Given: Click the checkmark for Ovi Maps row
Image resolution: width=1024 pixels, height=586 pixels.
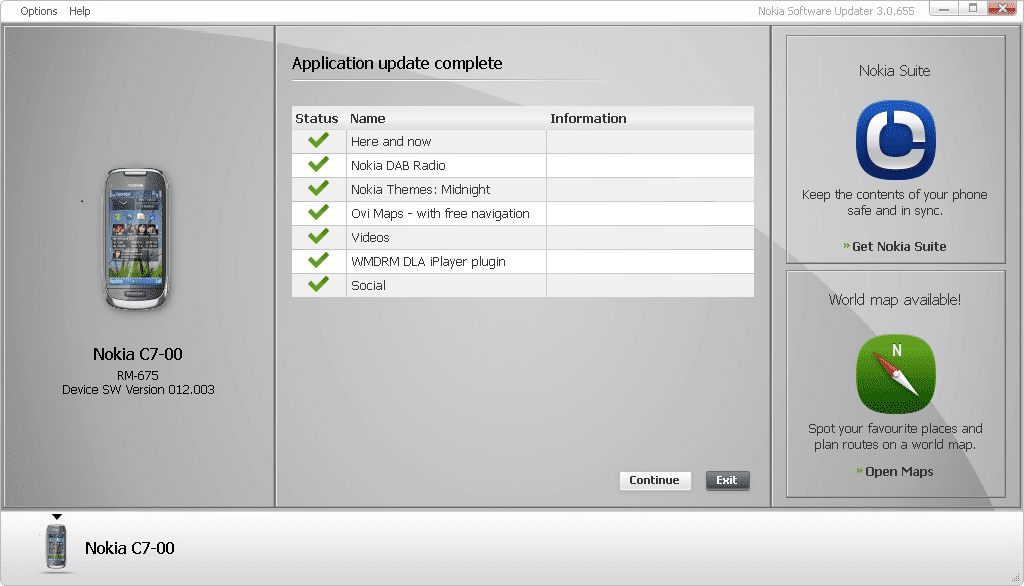Looking at the screenshot, I should [319, 212].
